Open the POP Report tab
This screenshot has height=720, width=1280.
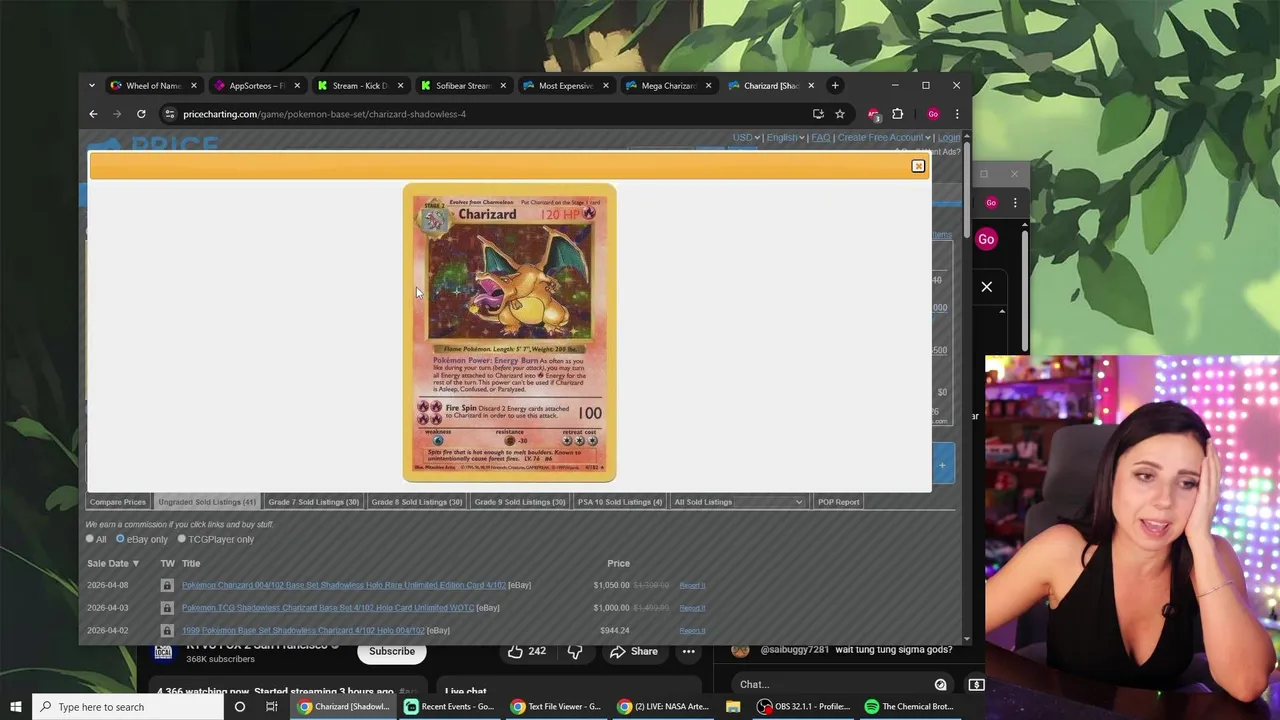click(838, 502)
